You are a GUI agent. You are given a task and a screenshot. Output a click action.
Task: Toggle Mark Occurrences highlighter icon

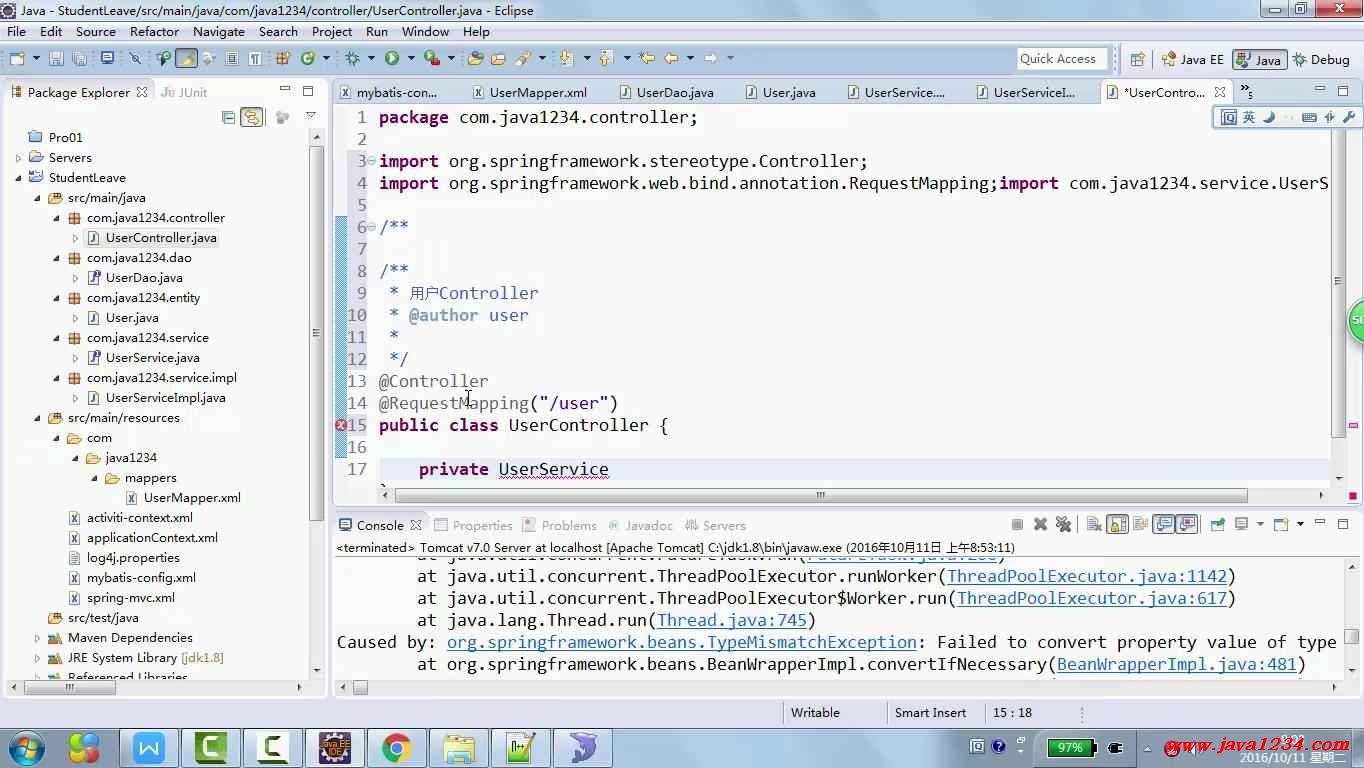(186, 58)
